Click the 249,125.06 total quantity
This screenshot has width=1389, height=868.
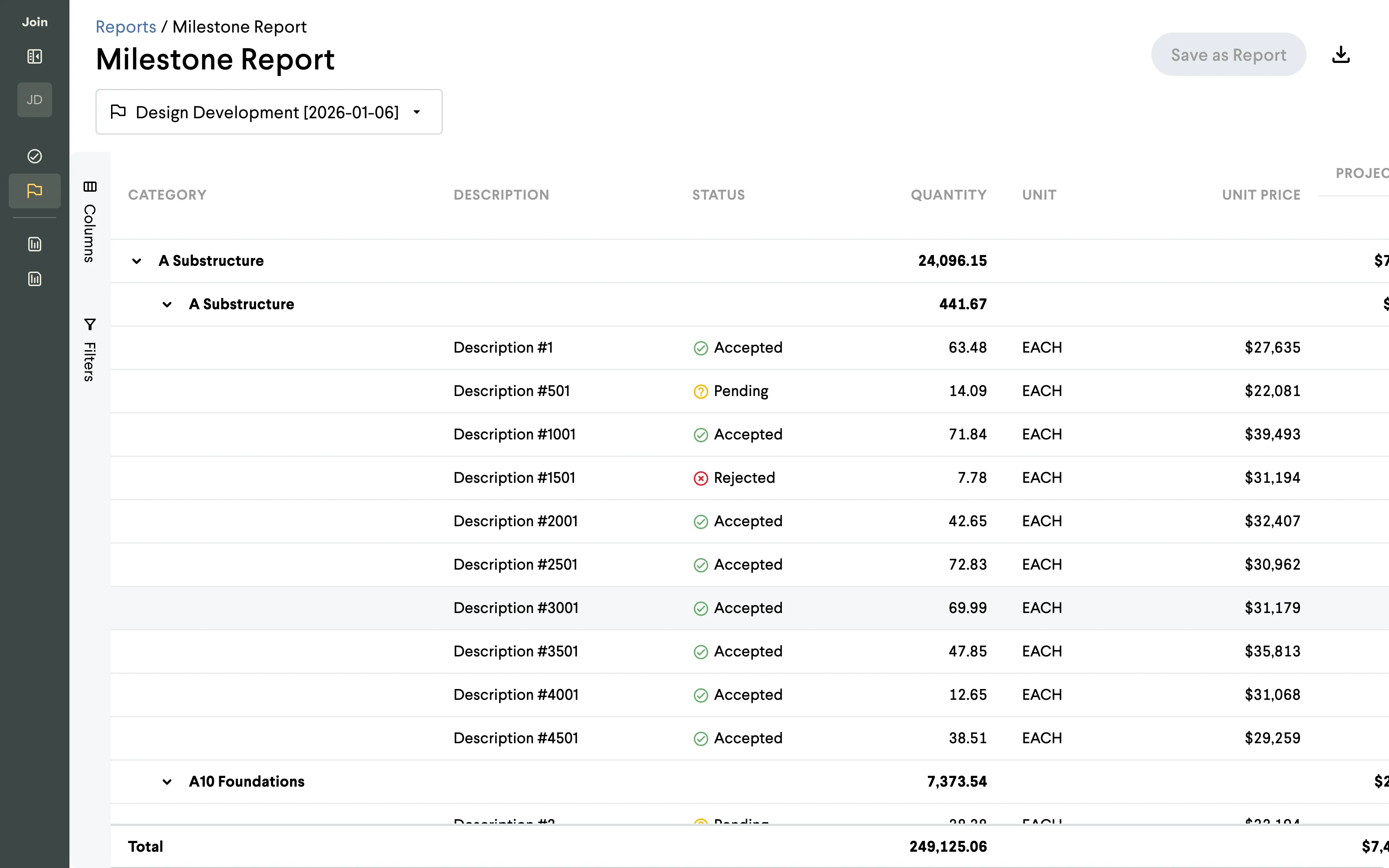point(948,846)
